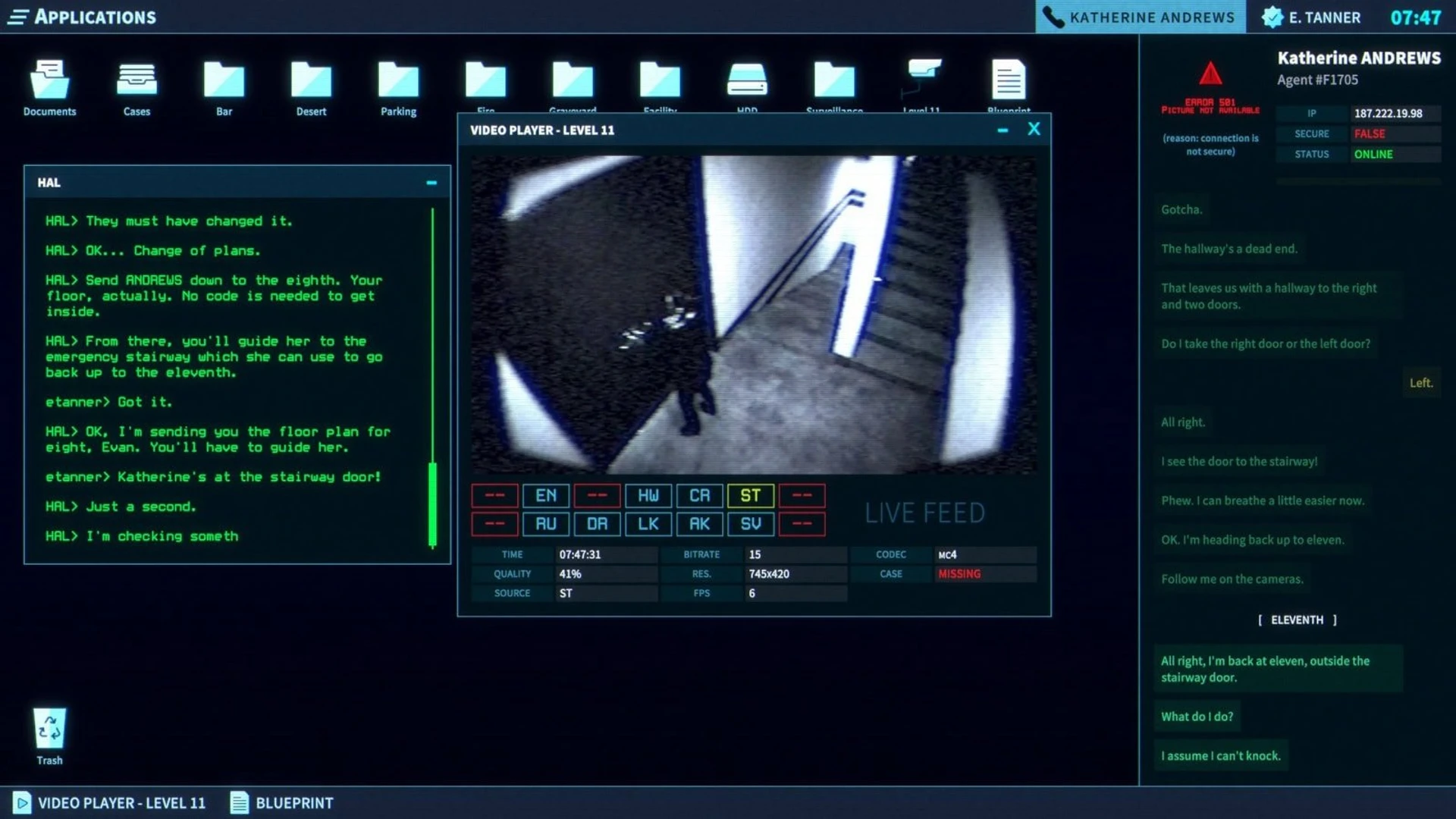1456x819 pixels.
Task: Open the Facility folder icon
Action: [660, 80]
